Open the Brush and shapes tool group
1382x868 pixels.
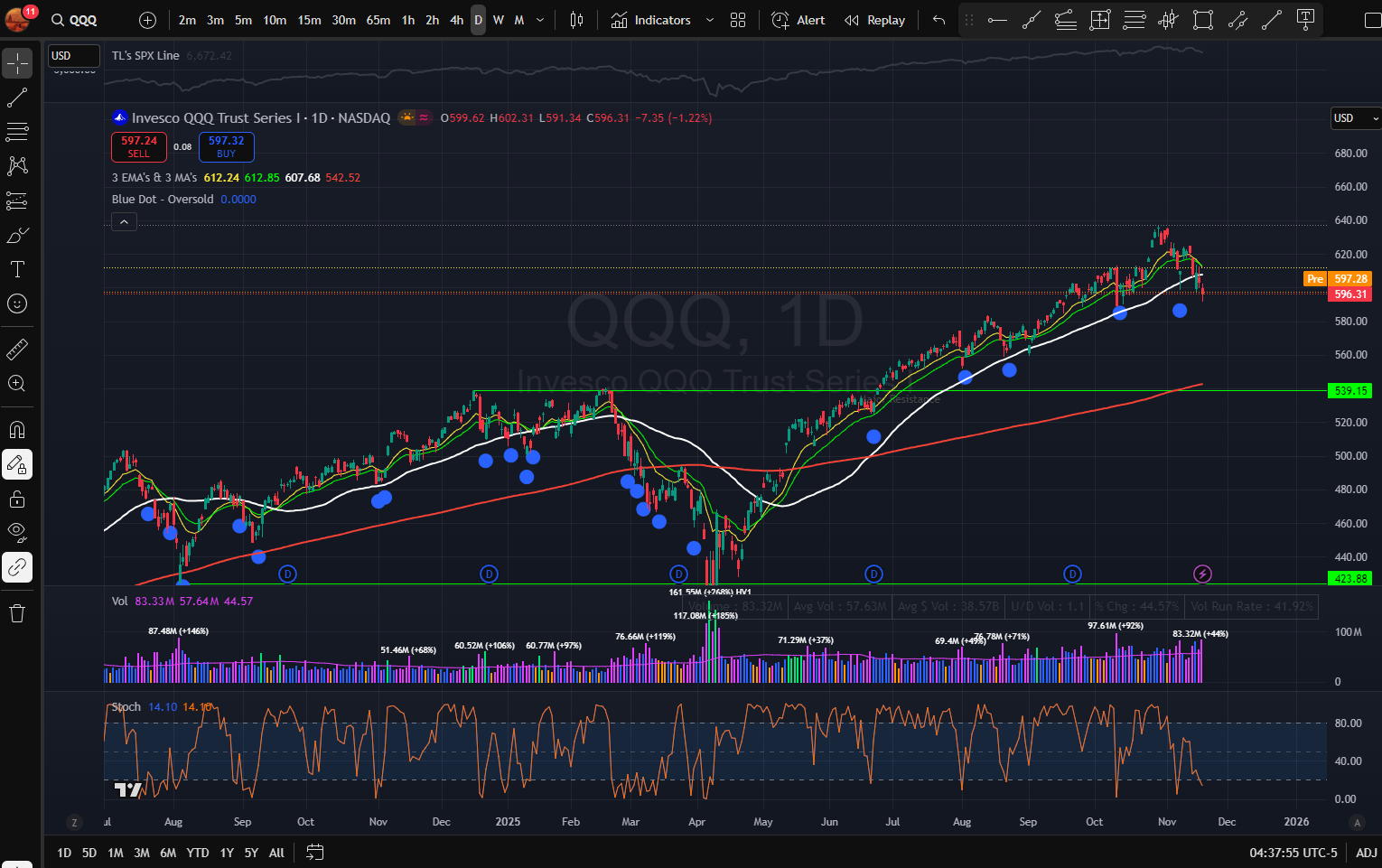point(17,235)
